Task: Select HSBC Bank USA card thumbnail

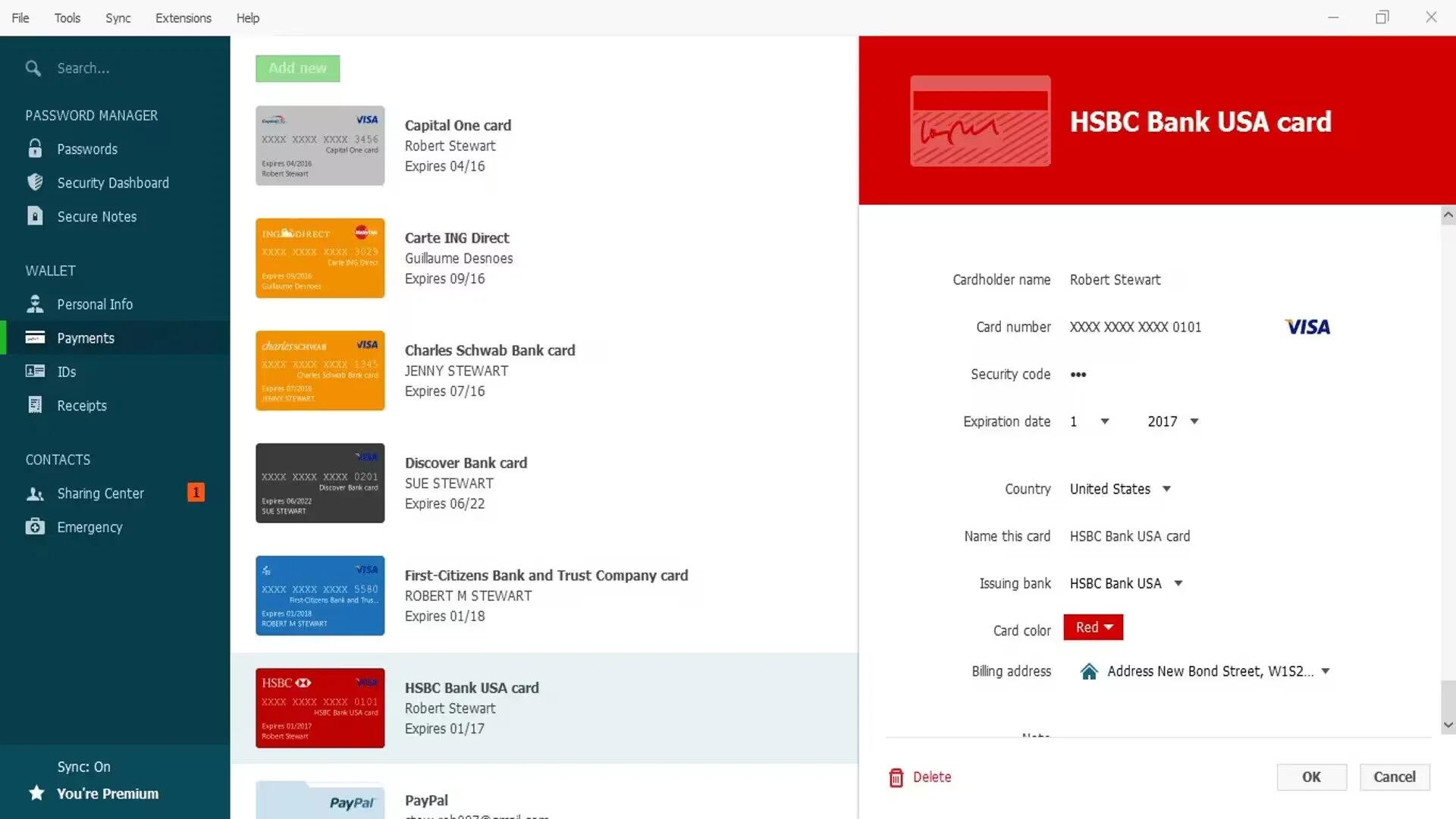Action: [320, 708]
